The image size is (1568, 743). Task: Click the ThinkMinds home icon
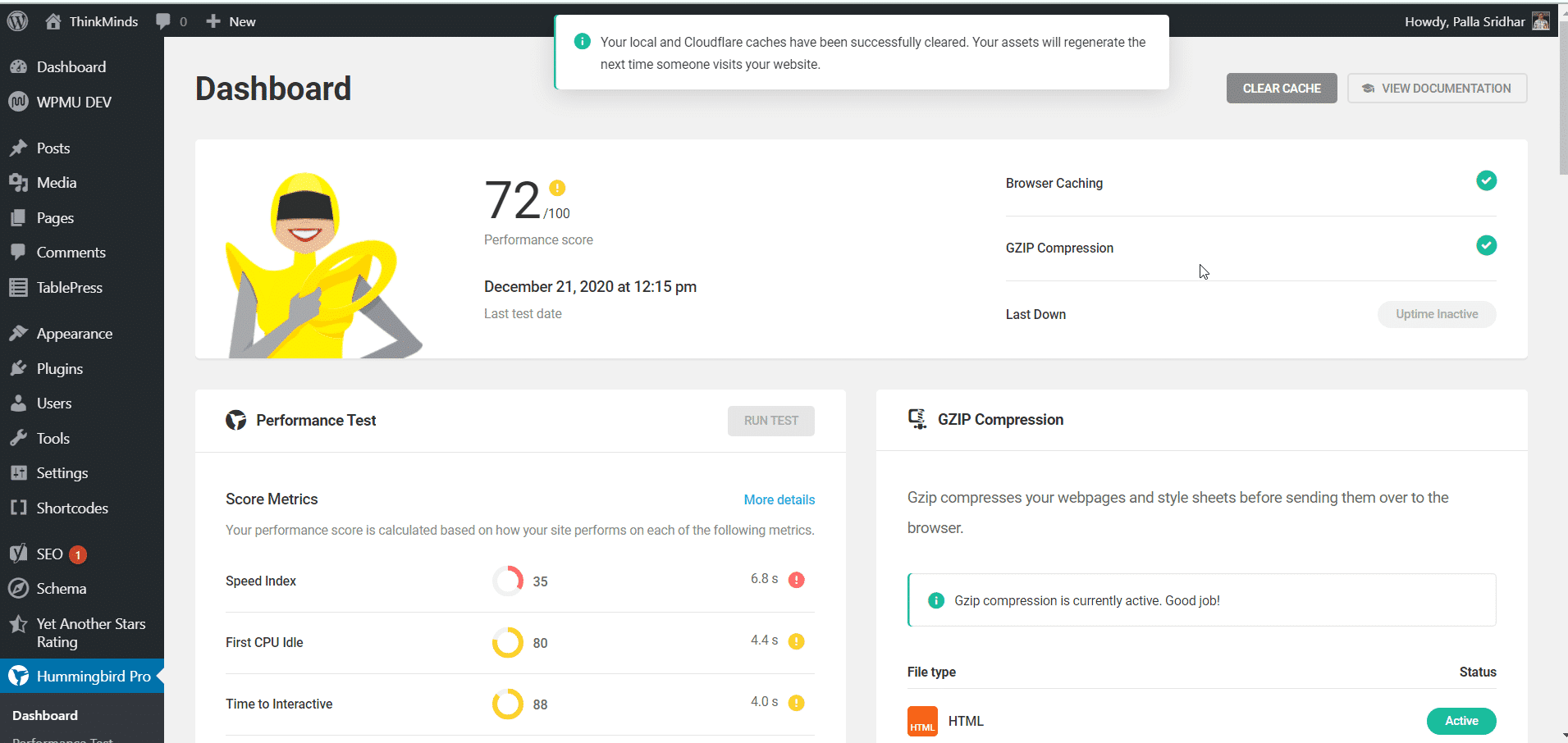coord(53,21)
